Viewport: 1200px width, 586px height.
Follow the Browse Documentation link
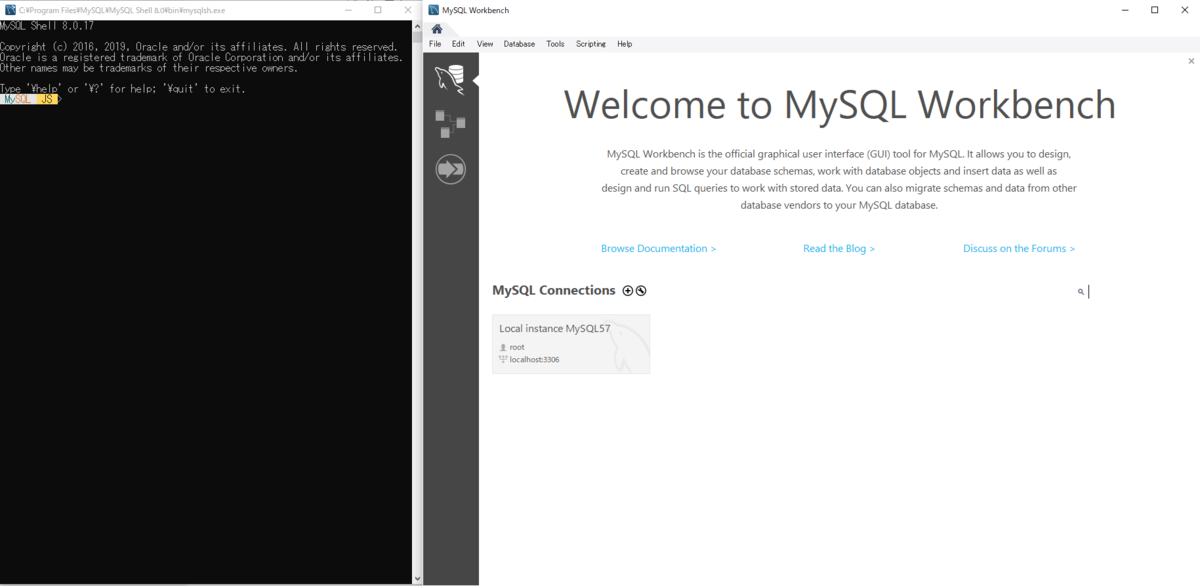click(x=658, y=248)
